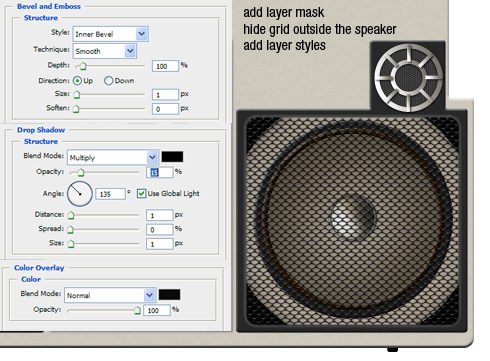Open the Drop Shadow Blend Mode dropdown (Multiply)
The width and height of the screenshot is (490, 361).
[x=112, y=157]
